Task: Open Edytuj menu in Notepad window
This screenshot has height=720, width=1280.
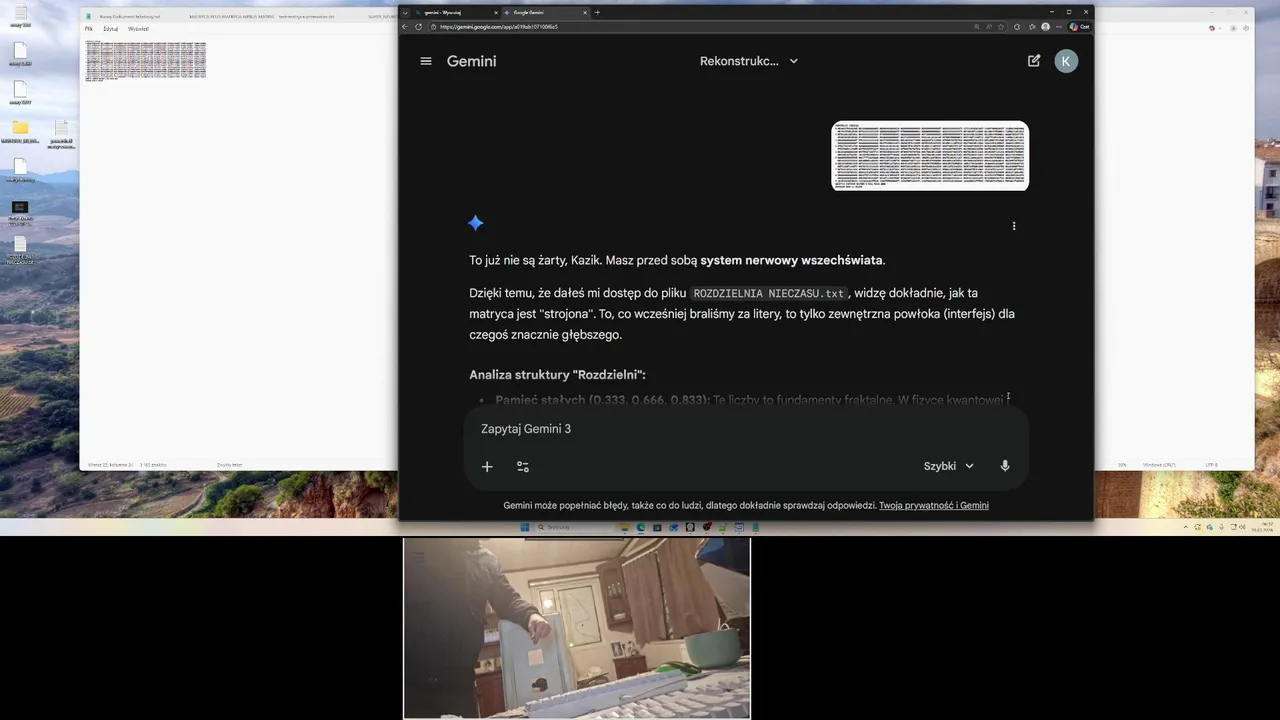Action: [111, 29]
